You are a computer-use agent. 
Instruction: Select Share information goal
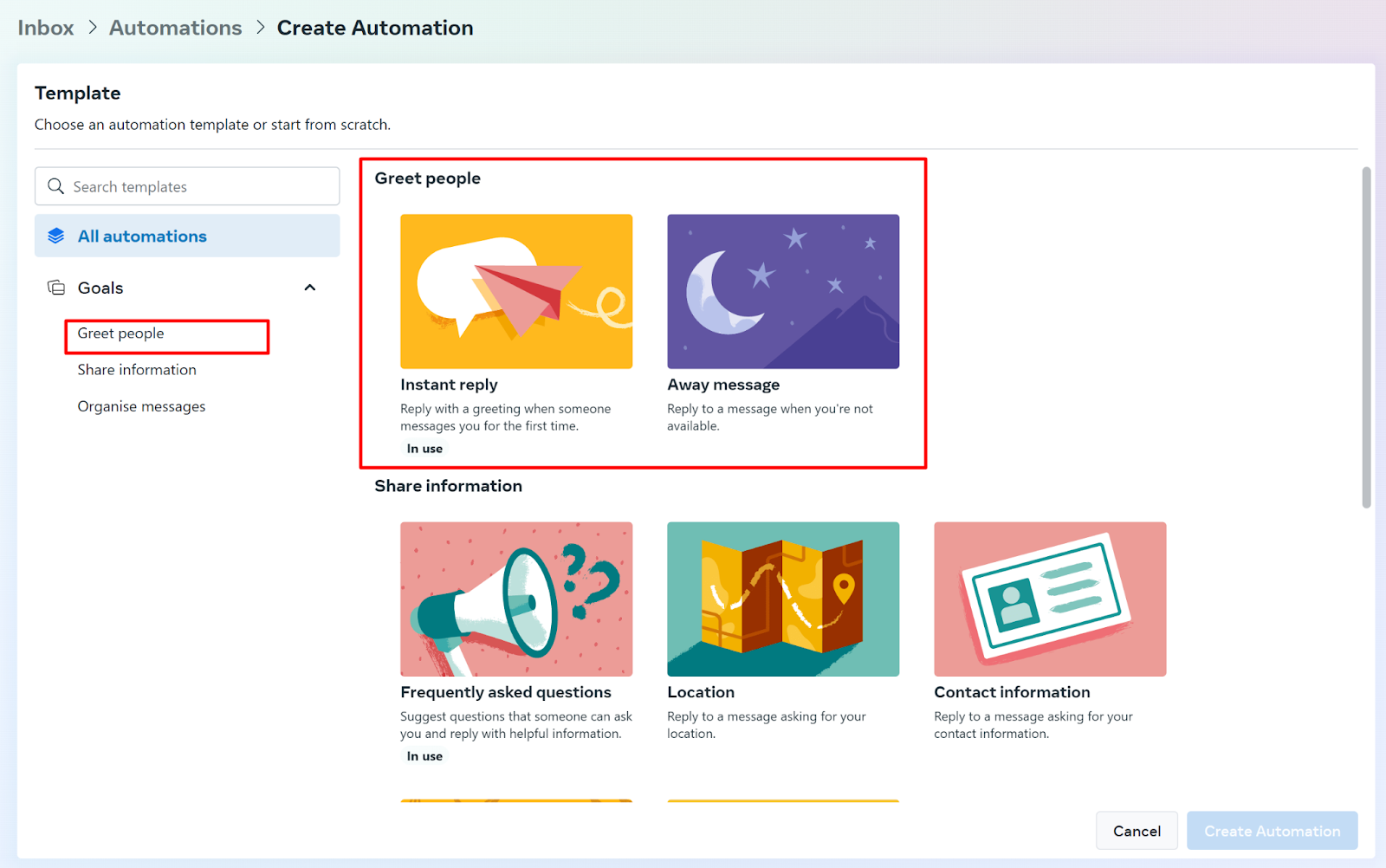[137, 370]
